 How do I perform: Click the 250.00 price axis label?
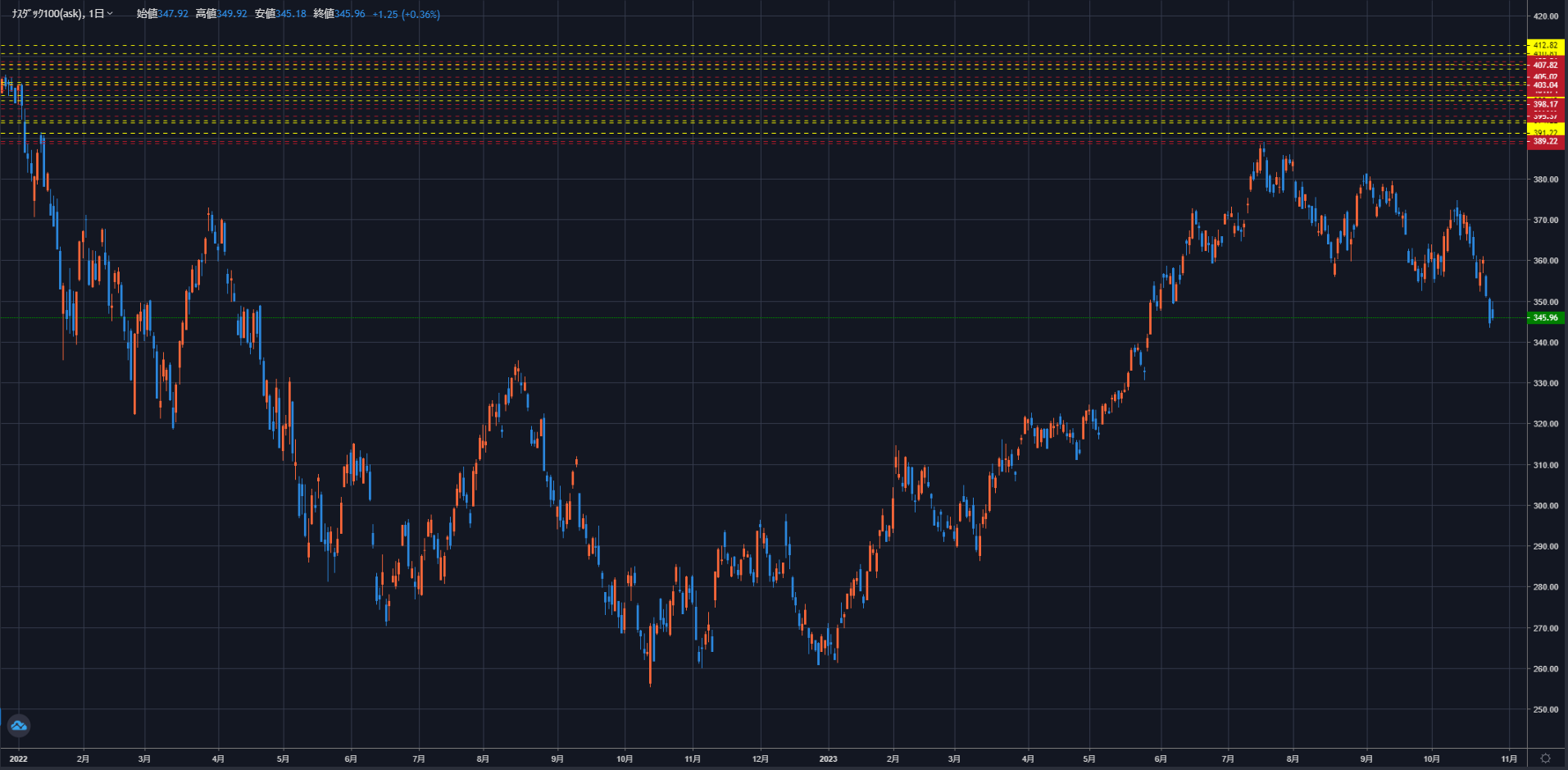pyautogui.click(x=1546, y=709)
